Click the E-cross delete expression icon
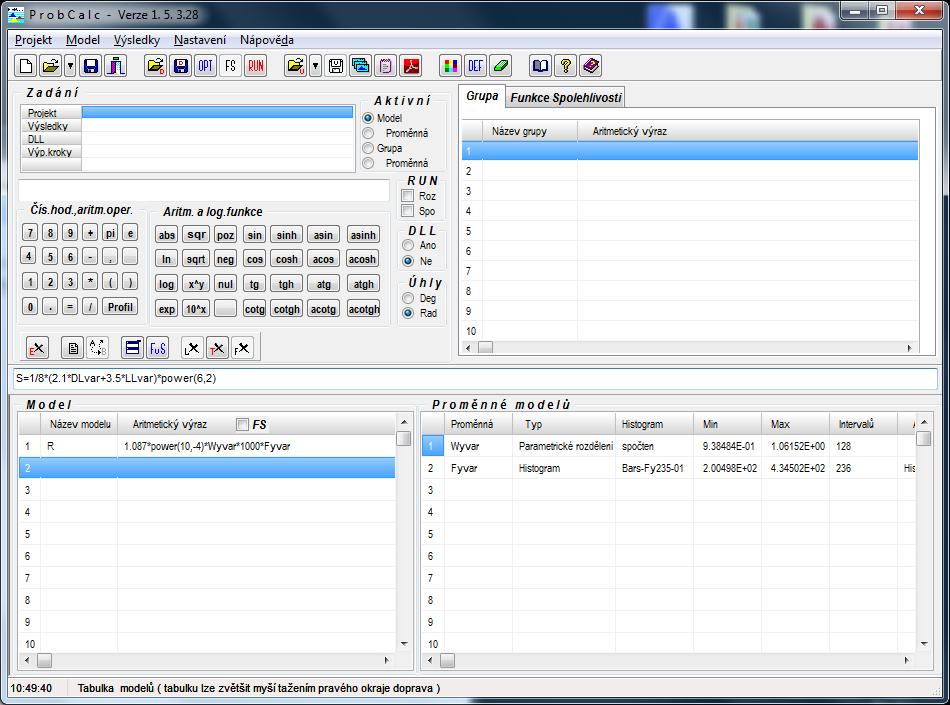The width and height of the screenshot is (950, 705). click(38, 348)
